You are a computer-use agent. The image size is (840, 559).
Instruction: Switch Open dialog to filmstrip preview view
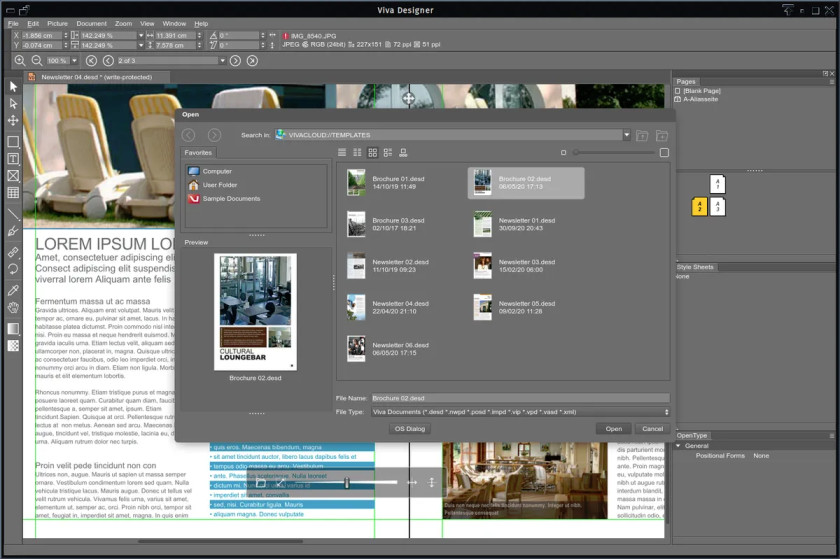click(403, 153)
